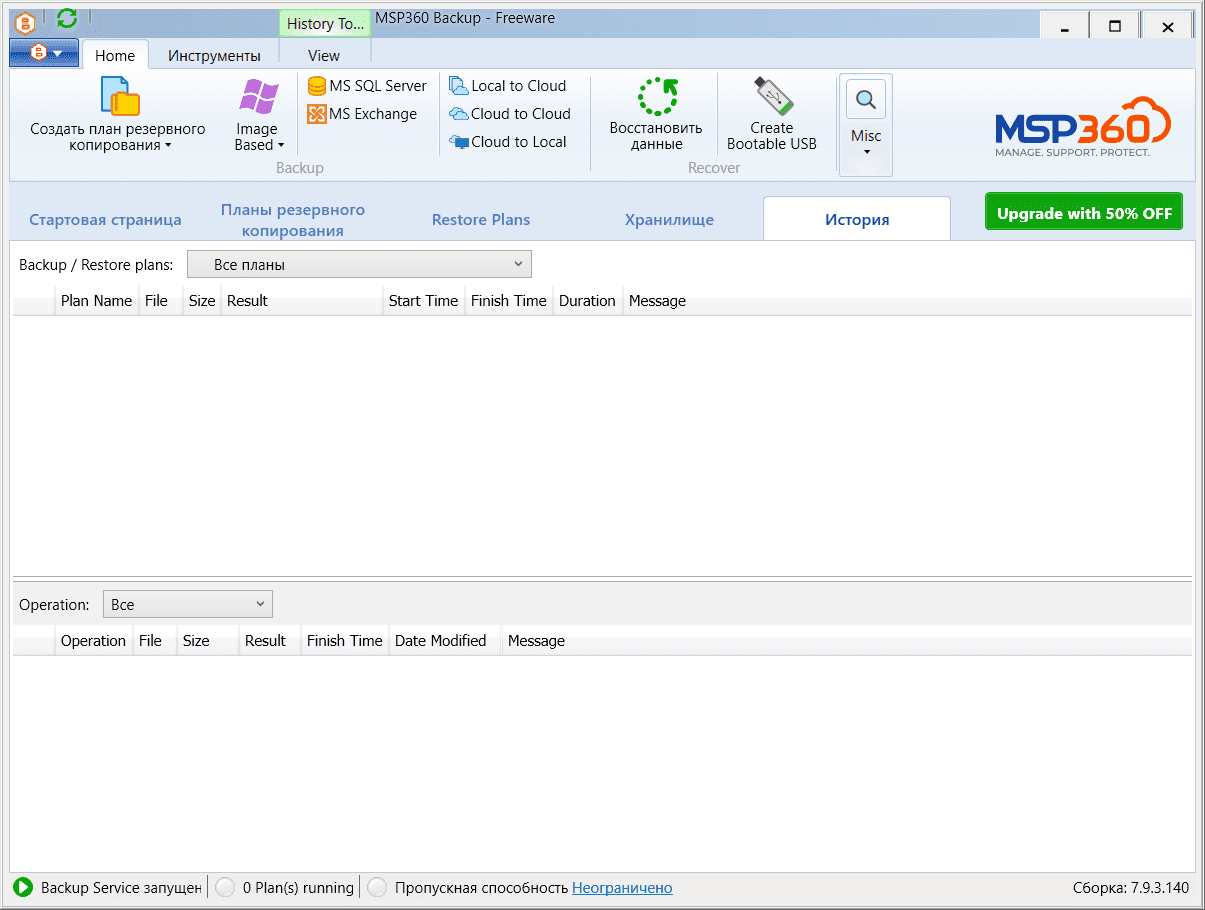Click the MS SQL Server backup icon
The image size is (1205, 910).
(317, 86)
